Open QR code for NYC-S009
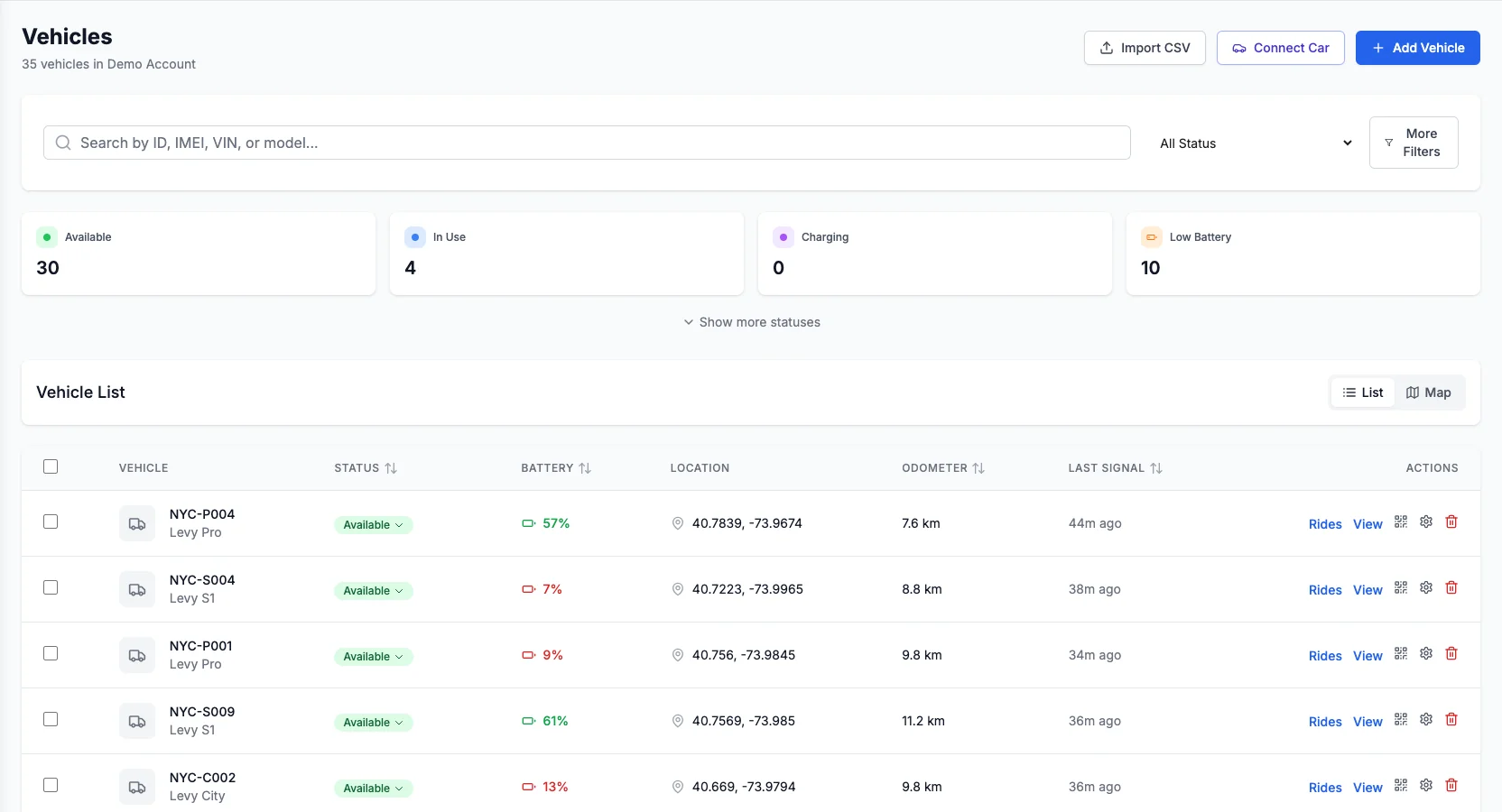Image resolution: width=1502 pixels, height=812 pixels. click(1401, 719)
